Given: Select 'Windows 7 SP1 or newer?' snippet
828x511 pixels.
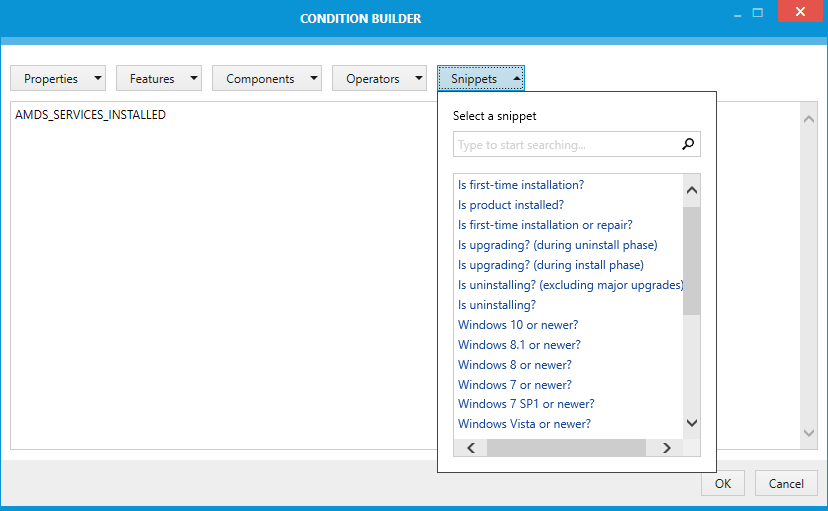Looking at the screenshot, I should (x=526, y=404).
